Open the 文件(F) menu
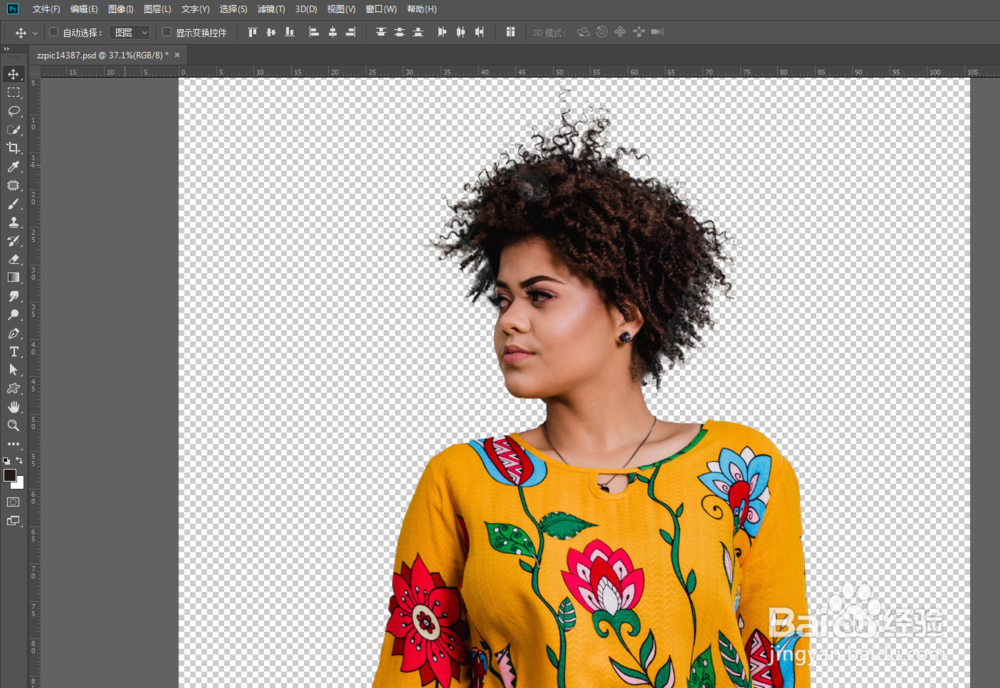1000x688 pixels. (46, 9)
